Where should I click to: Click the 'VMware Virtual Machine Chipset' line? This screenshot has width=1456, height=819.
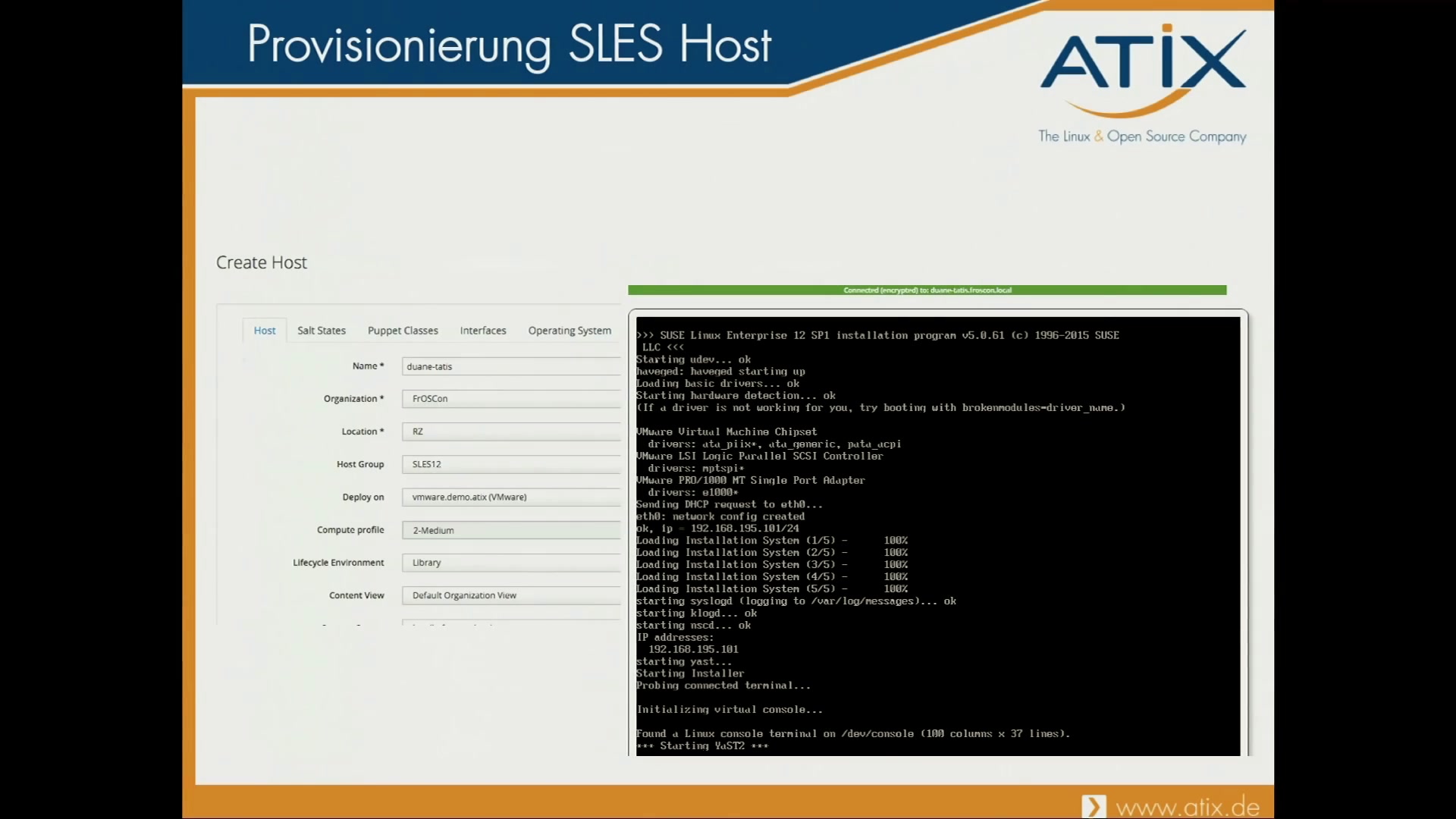[x=726, y=431]
